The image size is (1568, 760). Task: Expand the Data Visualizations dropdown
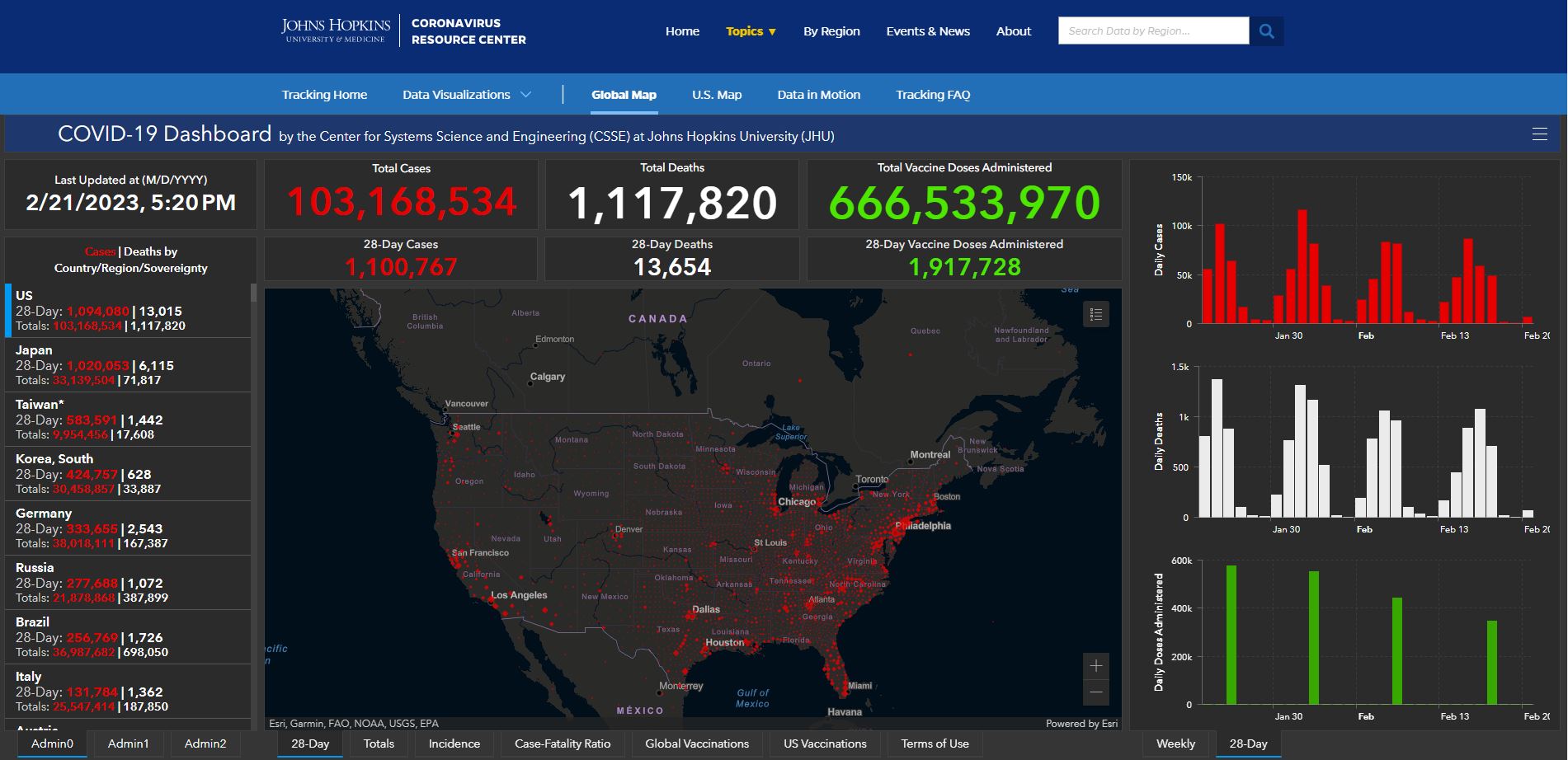click(x=467, y=95)
